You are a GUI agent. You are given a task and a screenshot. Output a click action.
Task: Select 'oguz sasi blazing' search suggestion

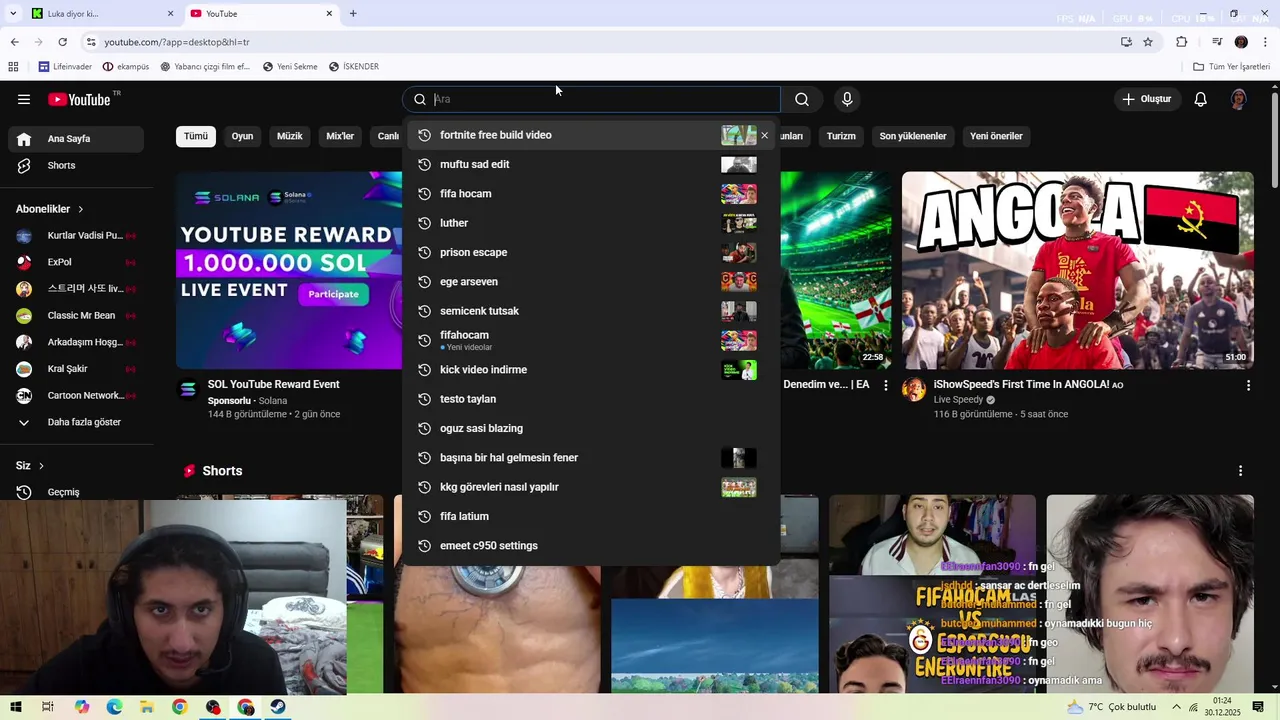click(x=590, y=428)
